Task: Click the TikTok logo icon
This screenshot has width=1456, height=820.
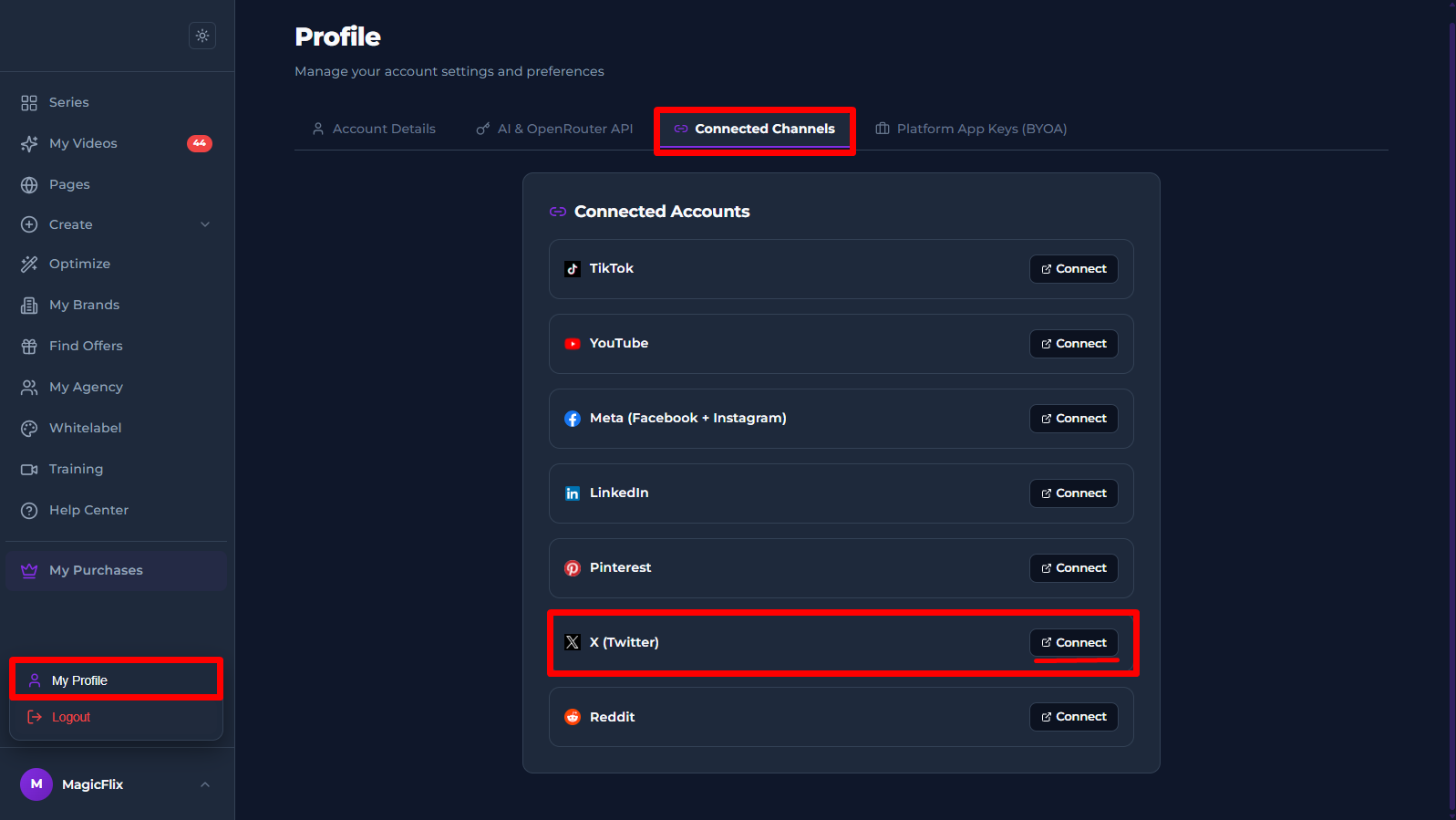Action: pos(573,269)
